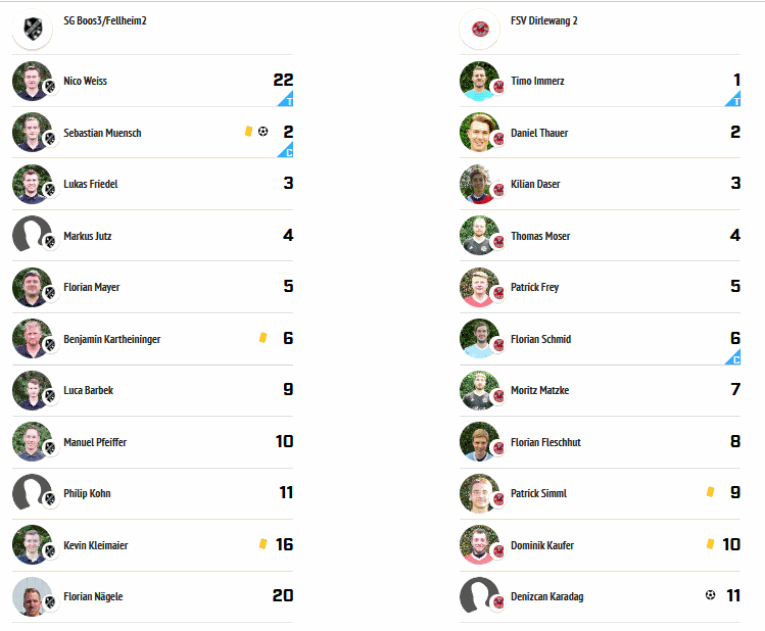This screenshot has height=631, width=765.
Task: Click Dominik Kaufer's yellow card icon
Action: (710, 543)
